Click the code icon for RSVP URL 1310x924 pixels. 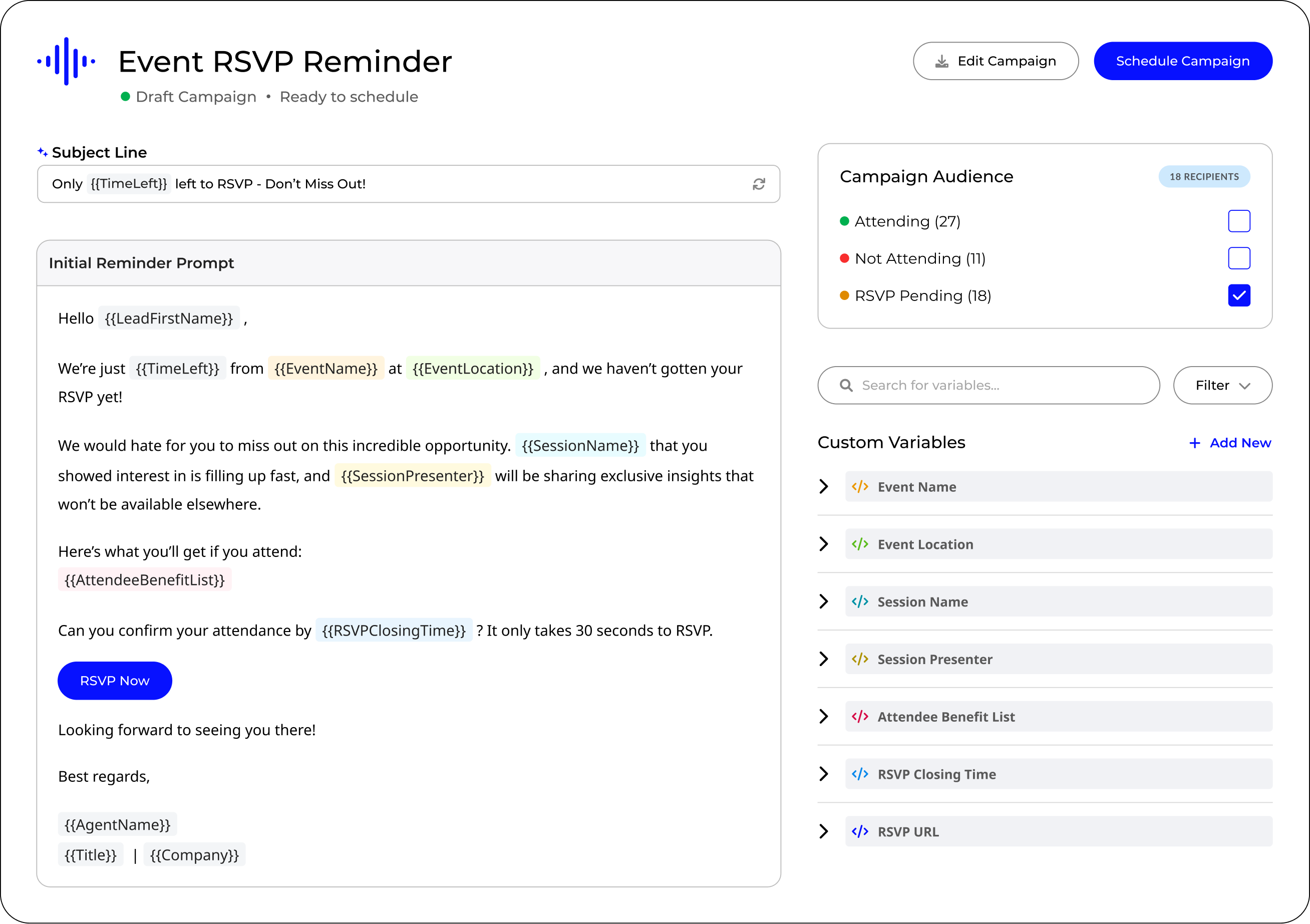[860, 831]
